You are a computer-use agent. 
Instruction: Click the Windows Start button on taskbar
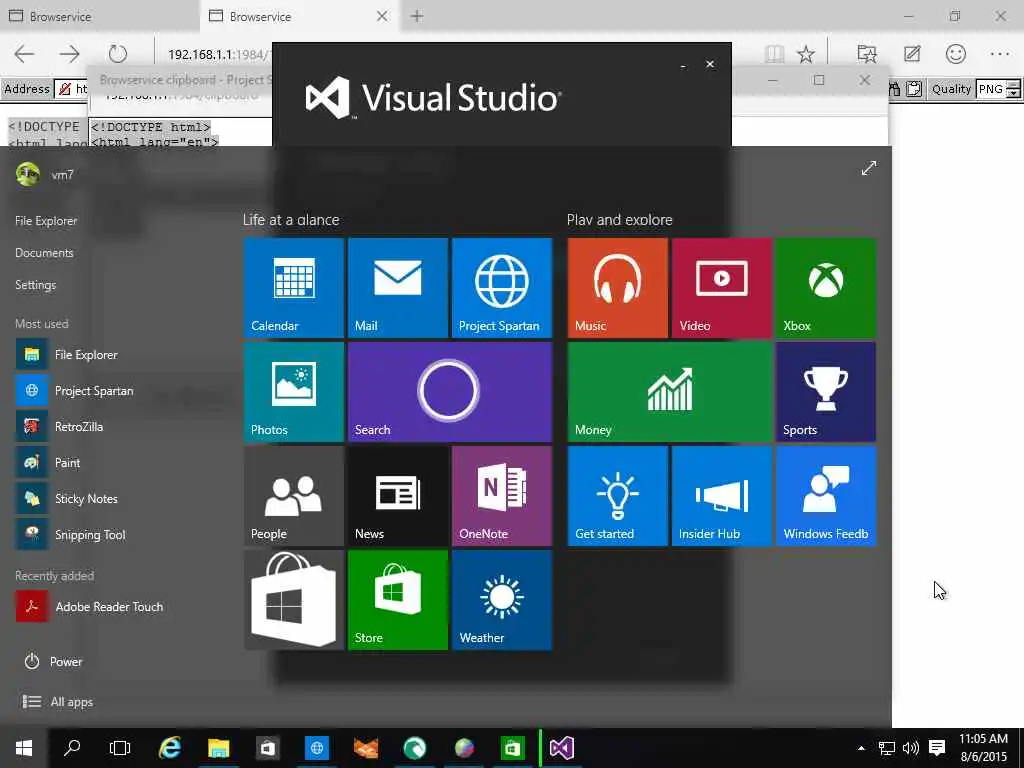(x=24, y=748)
